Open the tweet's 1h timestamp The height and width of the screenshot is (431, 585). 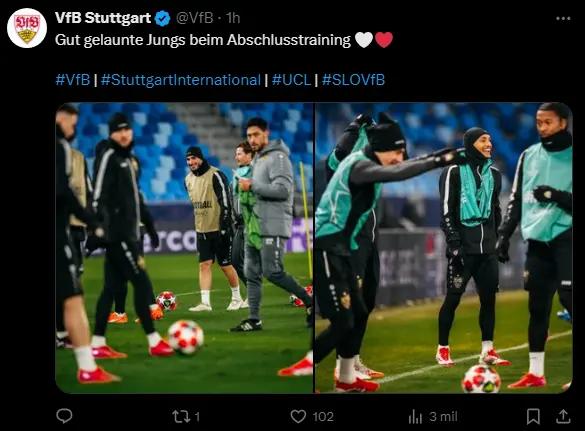point(233,18)
